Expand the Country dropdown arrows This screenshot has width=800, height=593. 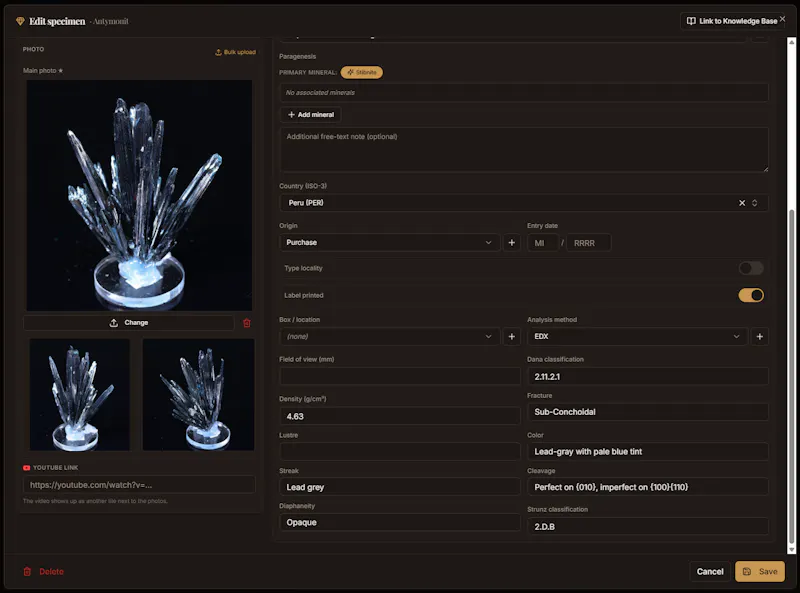click(755, 203)
